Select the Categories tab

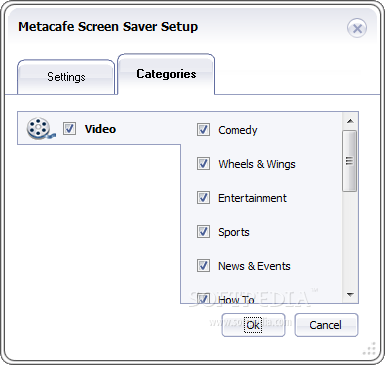[x=166, y=74]
